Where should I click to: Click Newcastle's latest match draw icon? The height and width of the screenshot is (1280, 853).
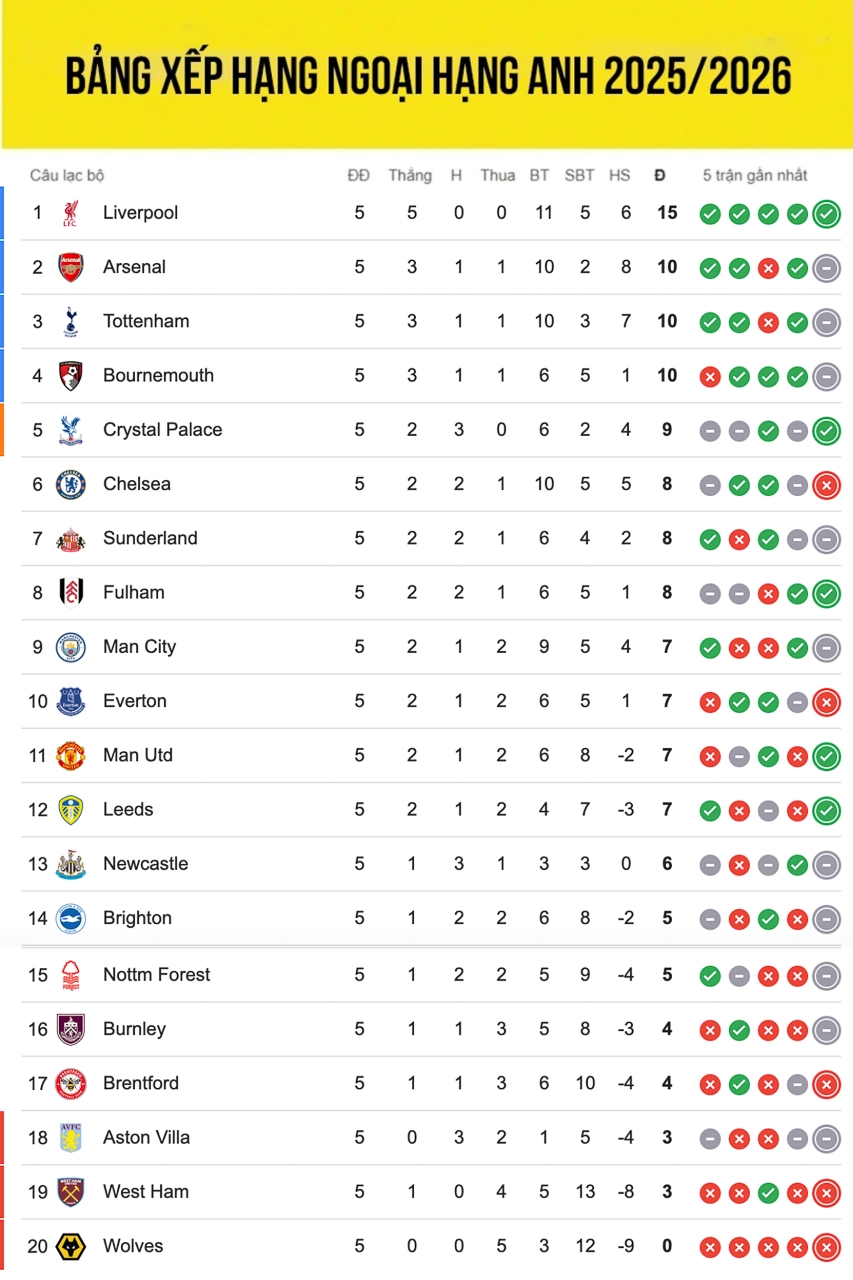826,865
